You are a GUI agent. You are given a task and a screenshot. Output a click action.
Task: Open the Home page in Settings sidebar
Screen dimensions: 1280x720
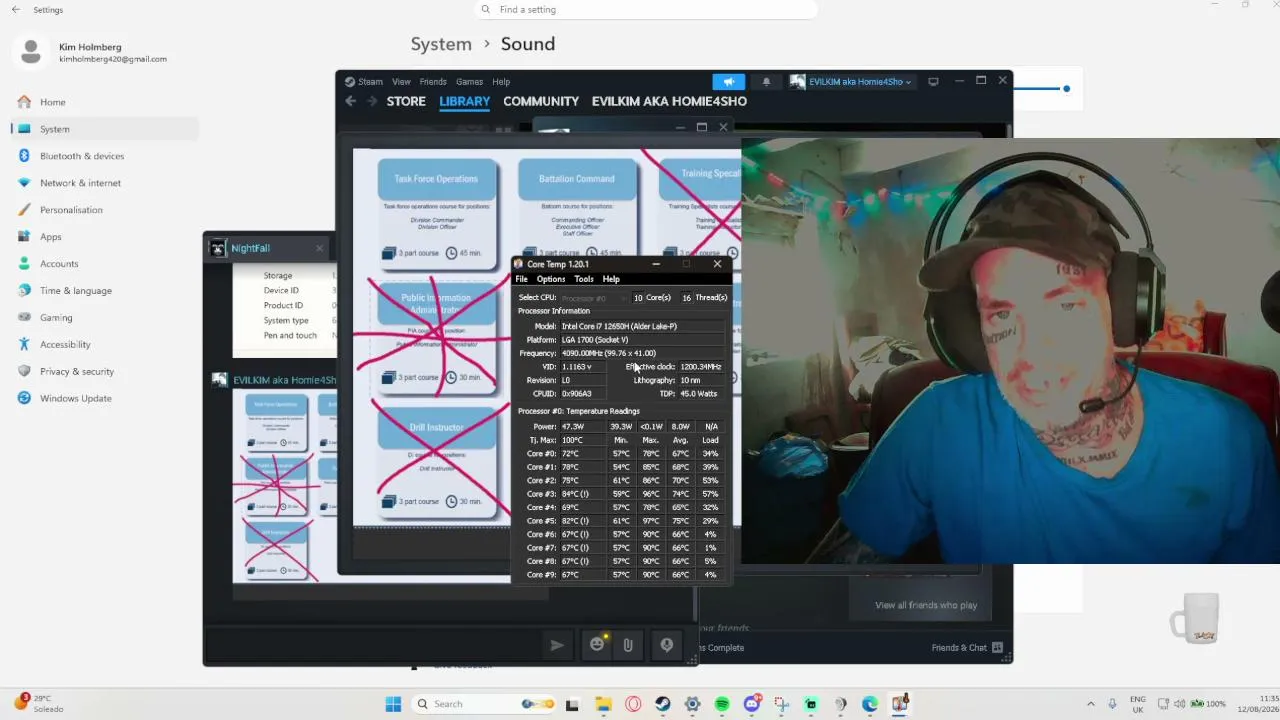(x=53, y=102)
